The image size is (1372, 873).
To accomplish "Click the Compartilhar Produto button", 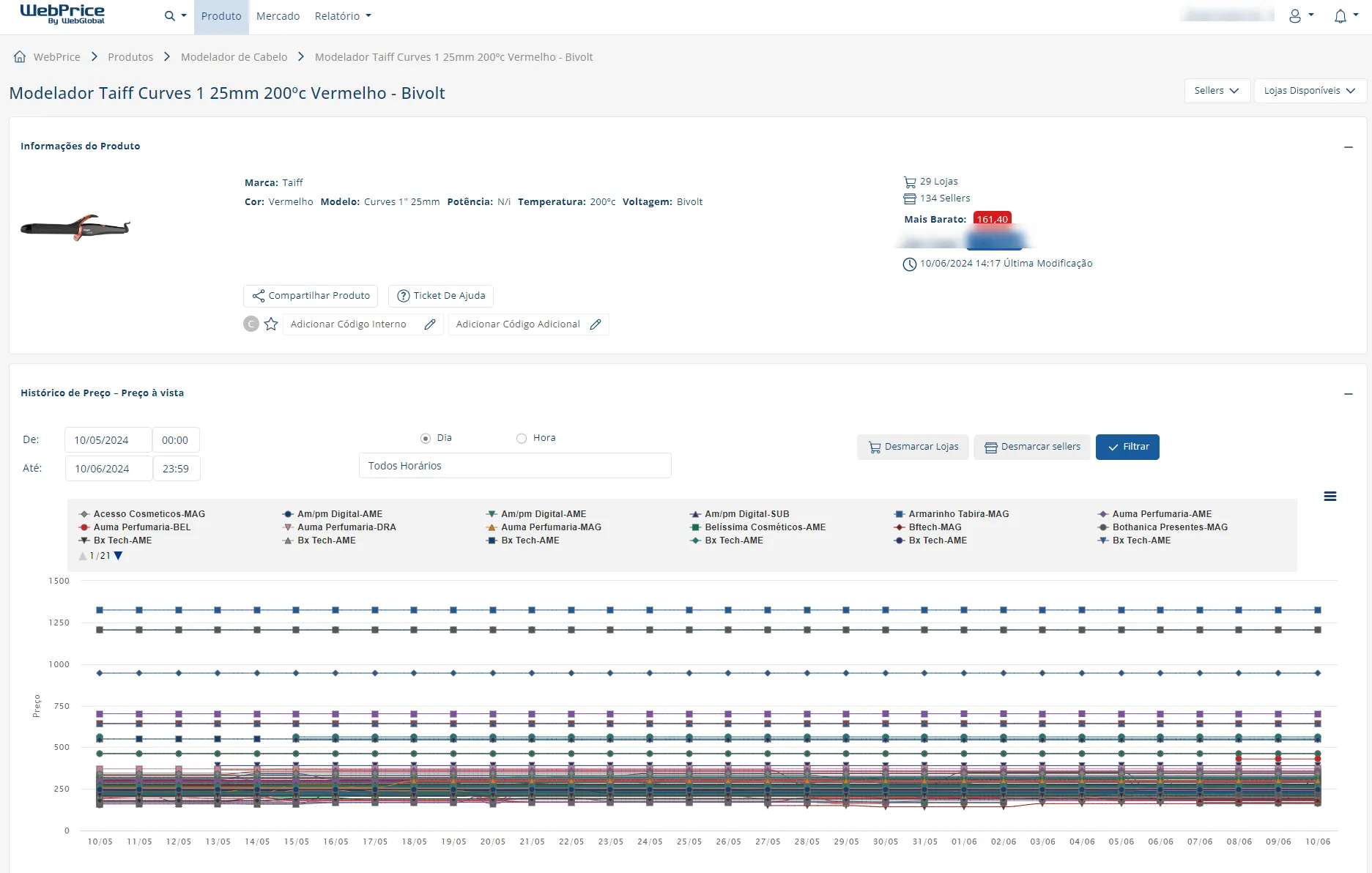I will click(x=311, y=296).
